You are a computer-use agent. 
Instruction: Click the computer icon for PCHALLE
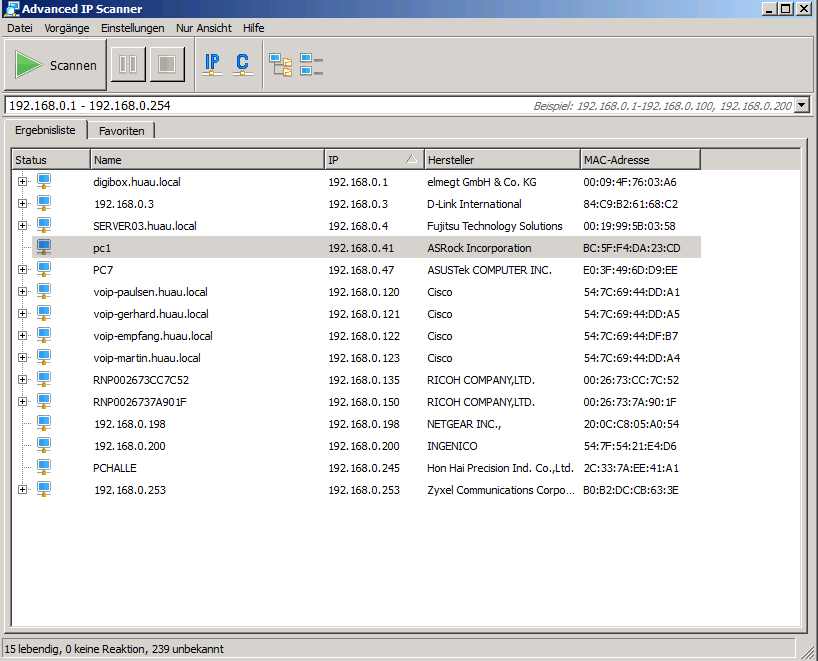44,467
